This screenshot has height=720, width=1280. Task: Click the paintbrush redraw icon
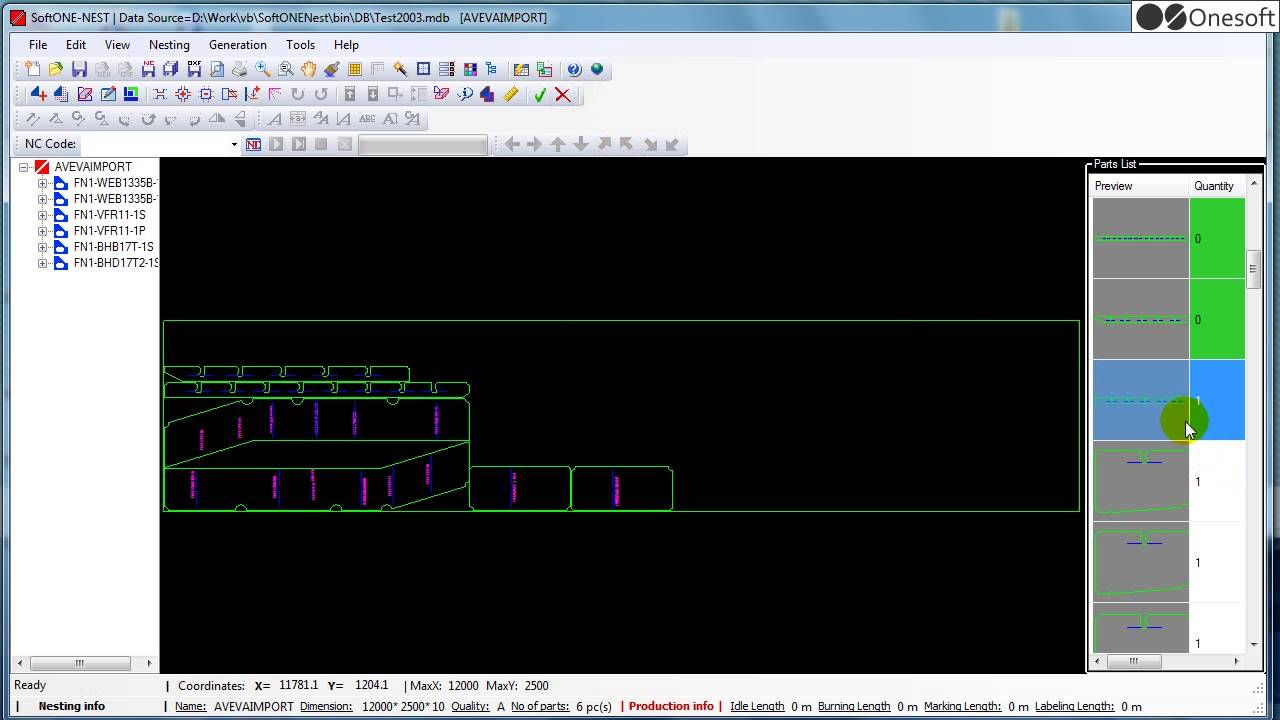(x=332, y=69)
